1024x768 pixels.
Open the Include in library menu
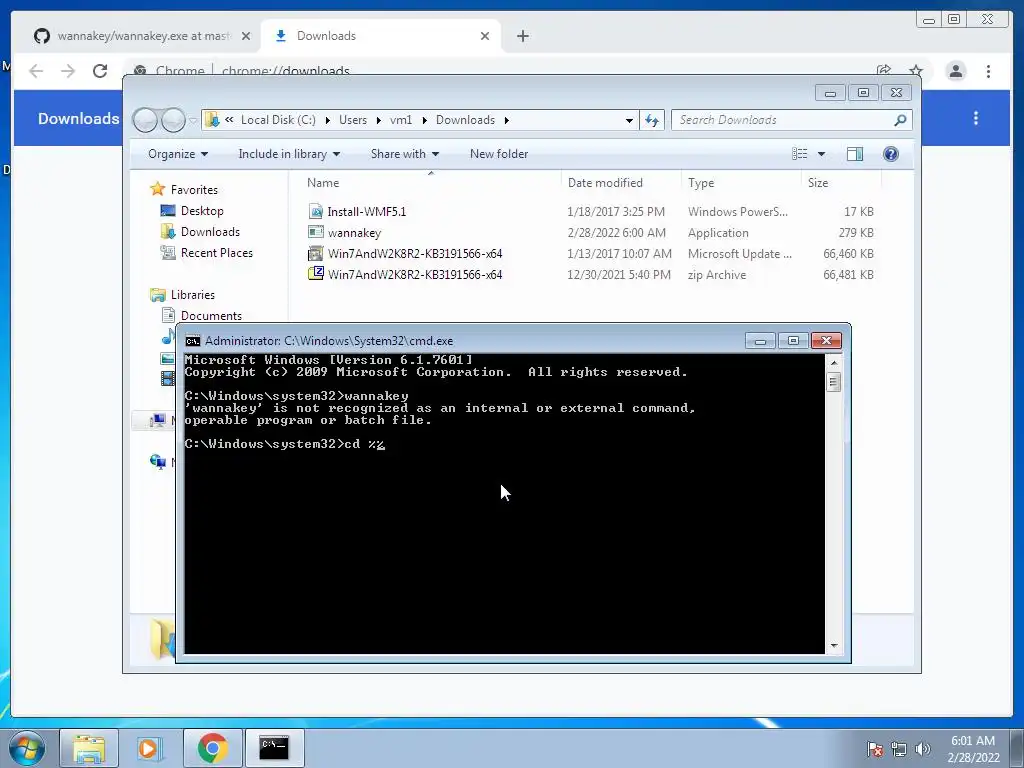(x=289, y=154)
